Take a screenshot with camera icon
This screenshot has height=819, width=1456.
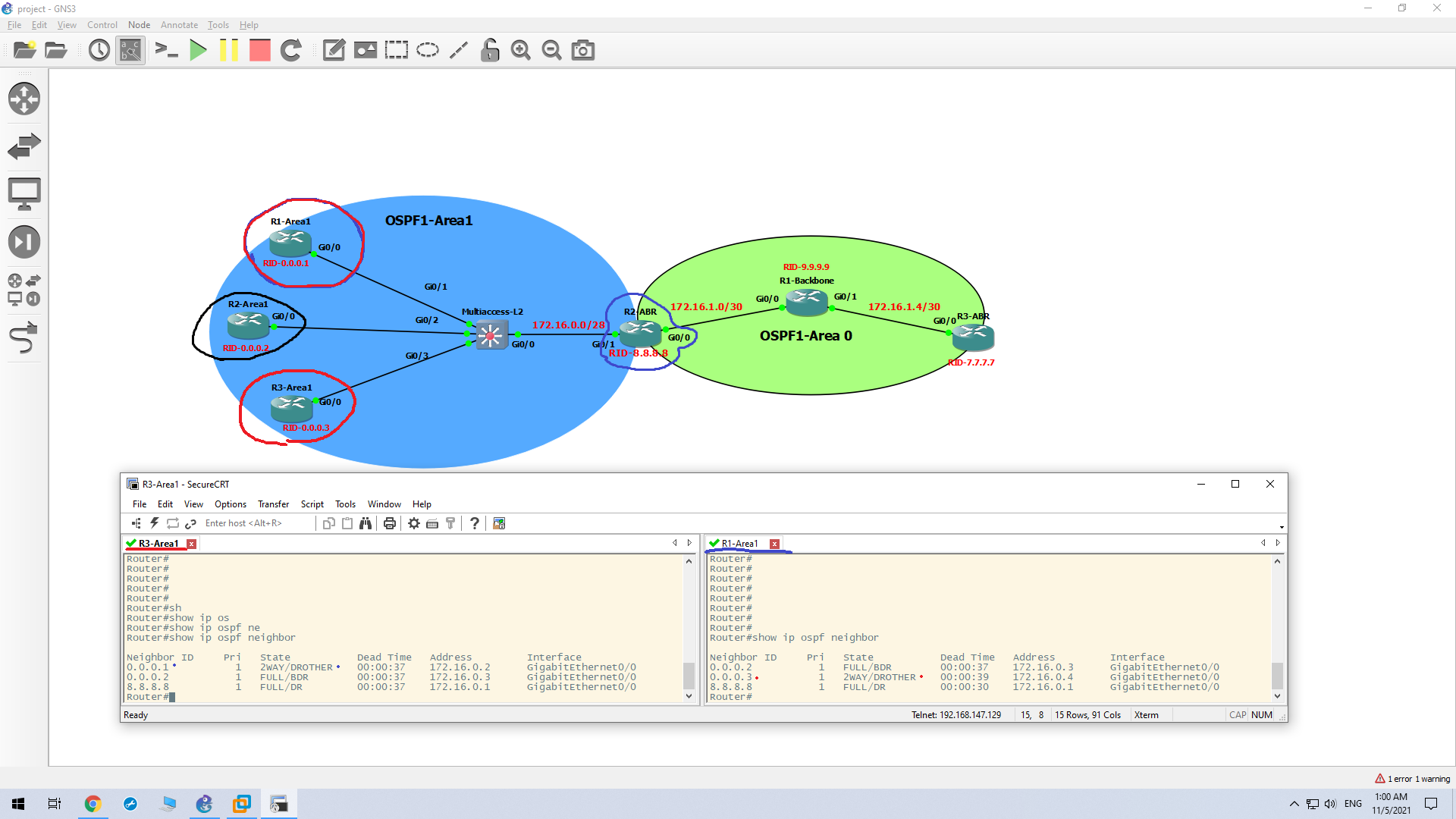coord(582,51)
